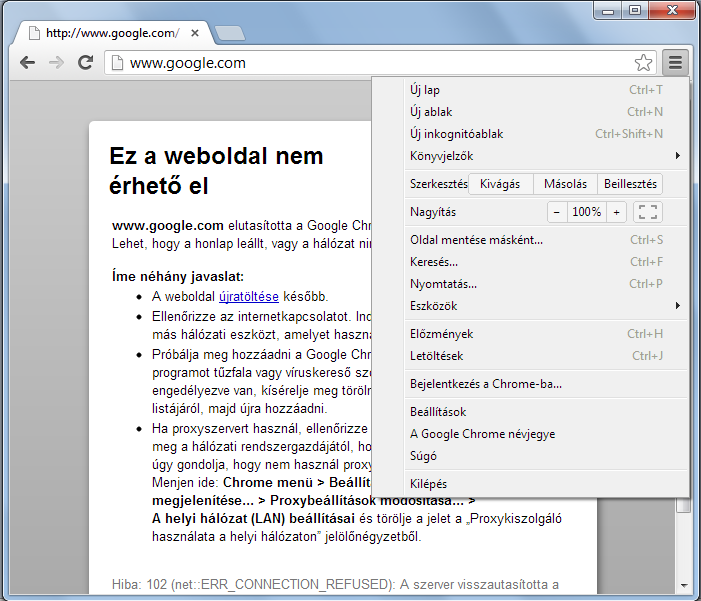This screenshot has width=701, height=601.
Task: Click the Kivágás button
Action: [x=500, y=184]
